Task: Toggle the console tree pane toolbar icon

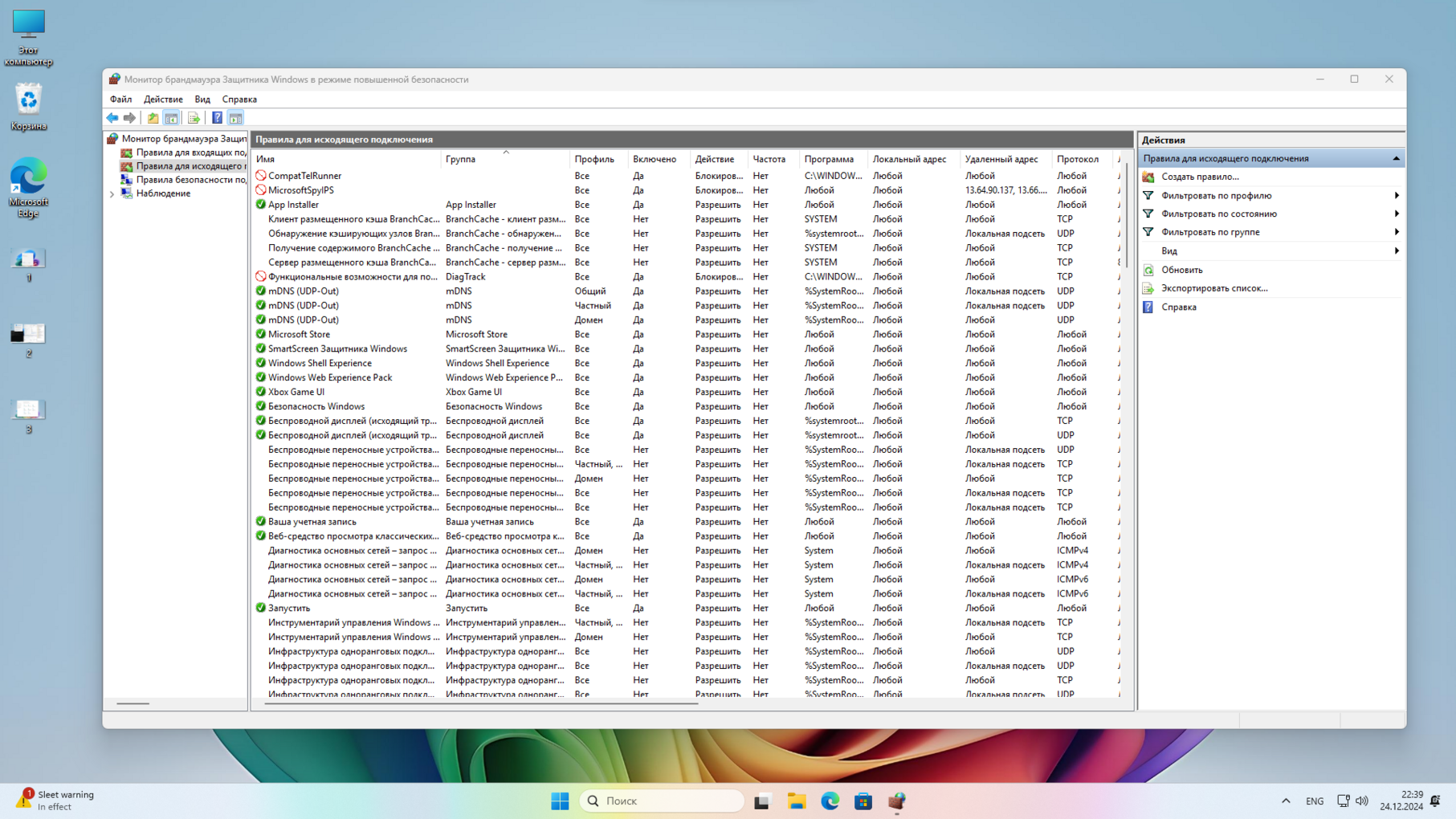Action: pos(171,118)
